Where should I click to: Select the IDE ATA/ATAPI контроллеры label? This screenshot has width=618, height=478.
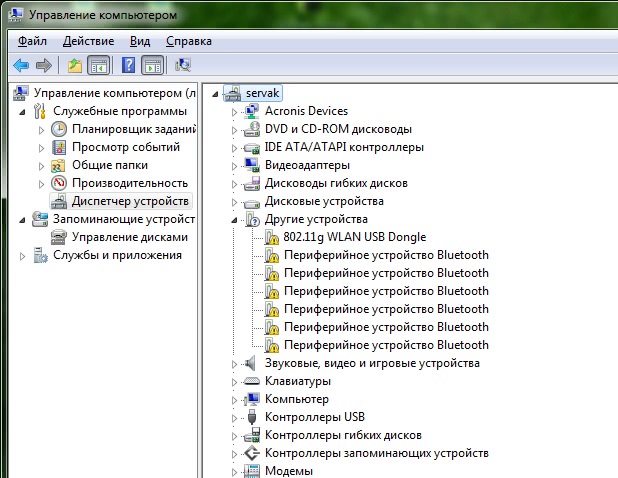click(x=344, y=147)
